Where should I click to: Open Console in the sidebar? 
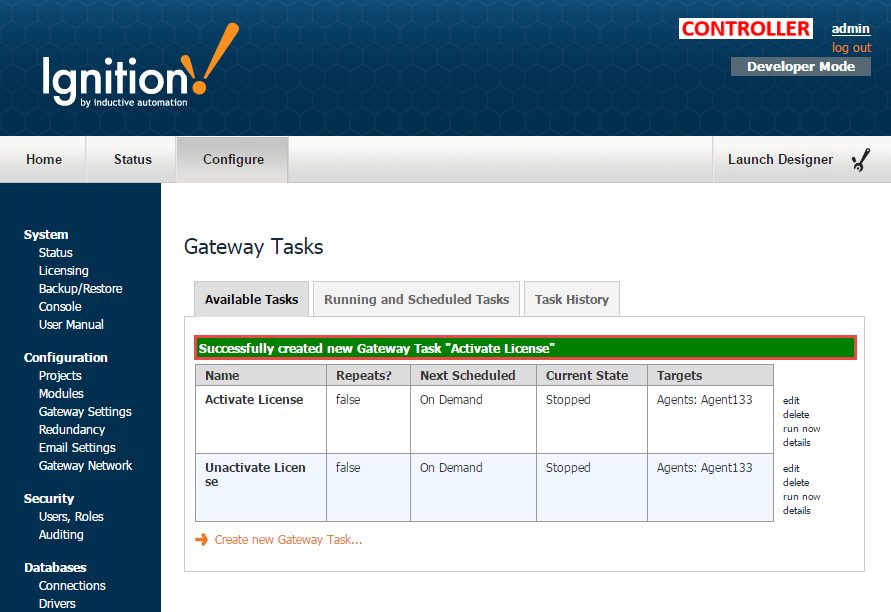[x=60, y=307]
